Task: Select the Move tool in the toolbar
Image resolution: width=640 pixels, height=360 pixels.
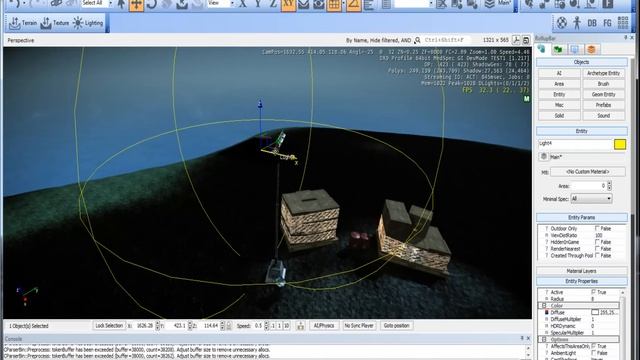Action: [x=136, y=5]
